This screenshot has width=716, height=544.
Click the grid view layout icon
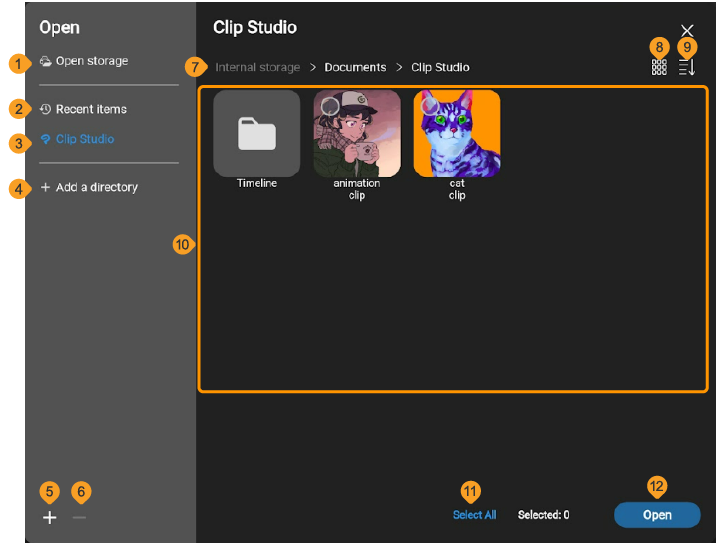point(659,67)
